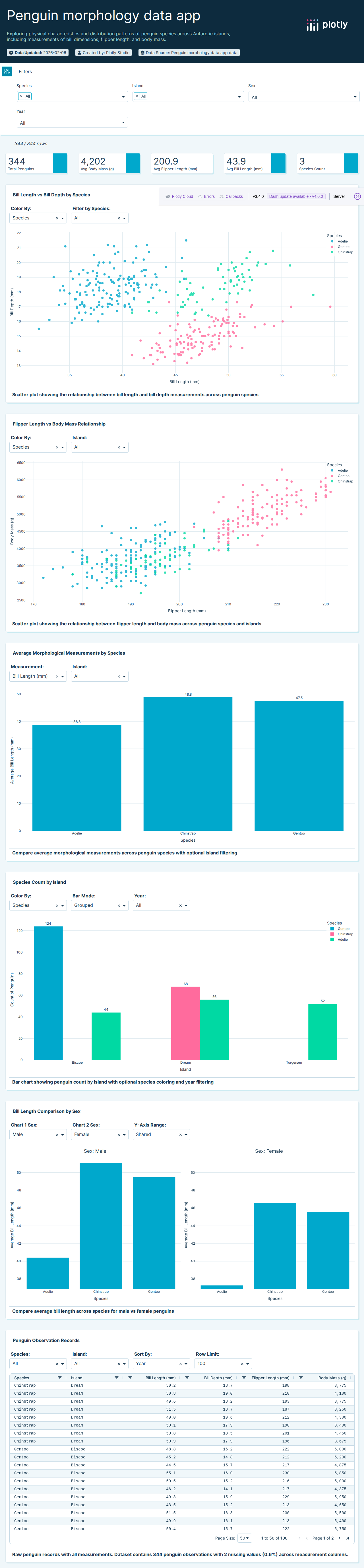The height and width of the screenshot is (1568, 364).
Task: Clear the Measurement selection
Action: tap(57, 676)
